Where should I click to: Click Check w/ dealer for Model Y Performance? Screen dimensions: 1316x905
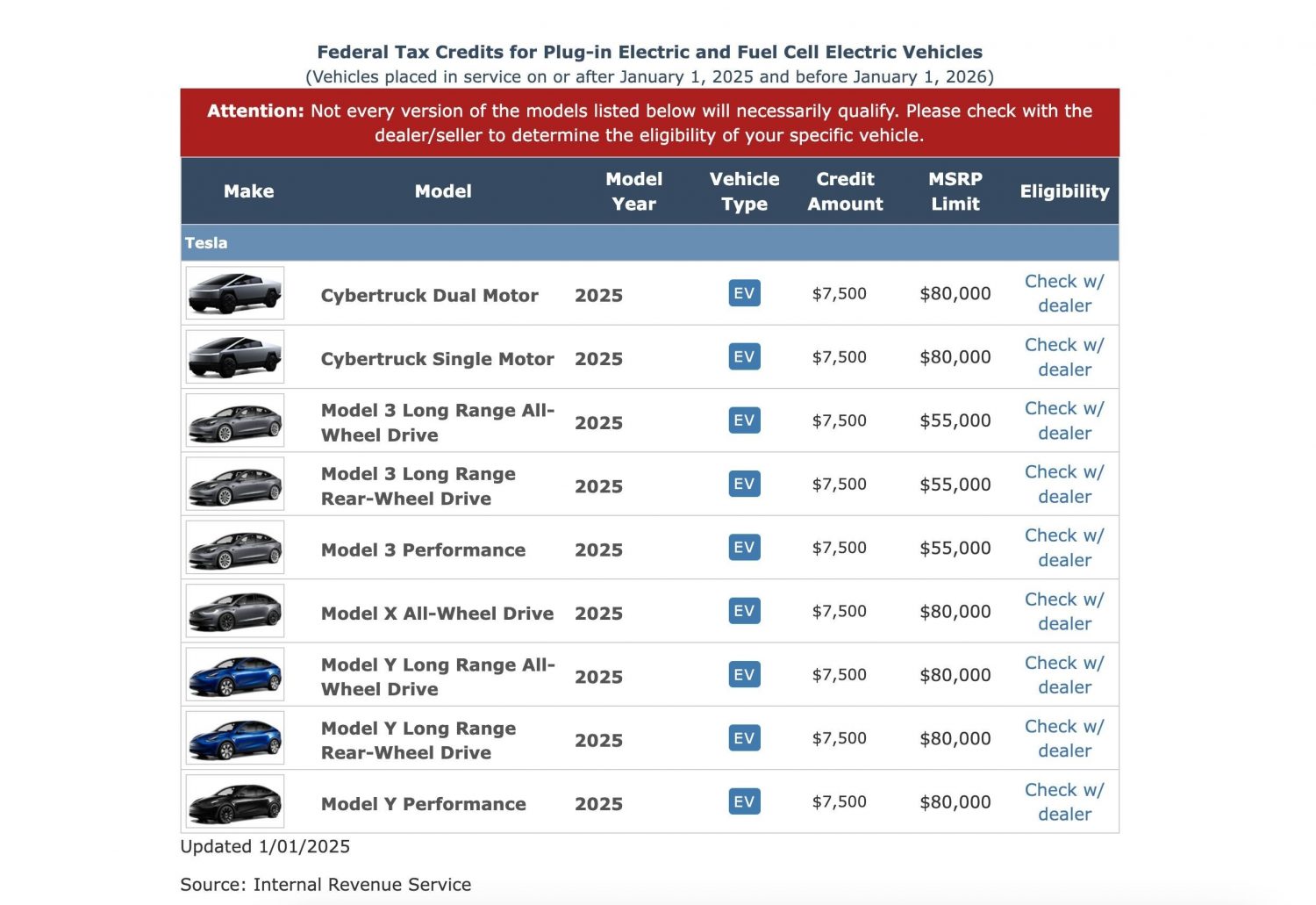click(x=1064, y=801)
